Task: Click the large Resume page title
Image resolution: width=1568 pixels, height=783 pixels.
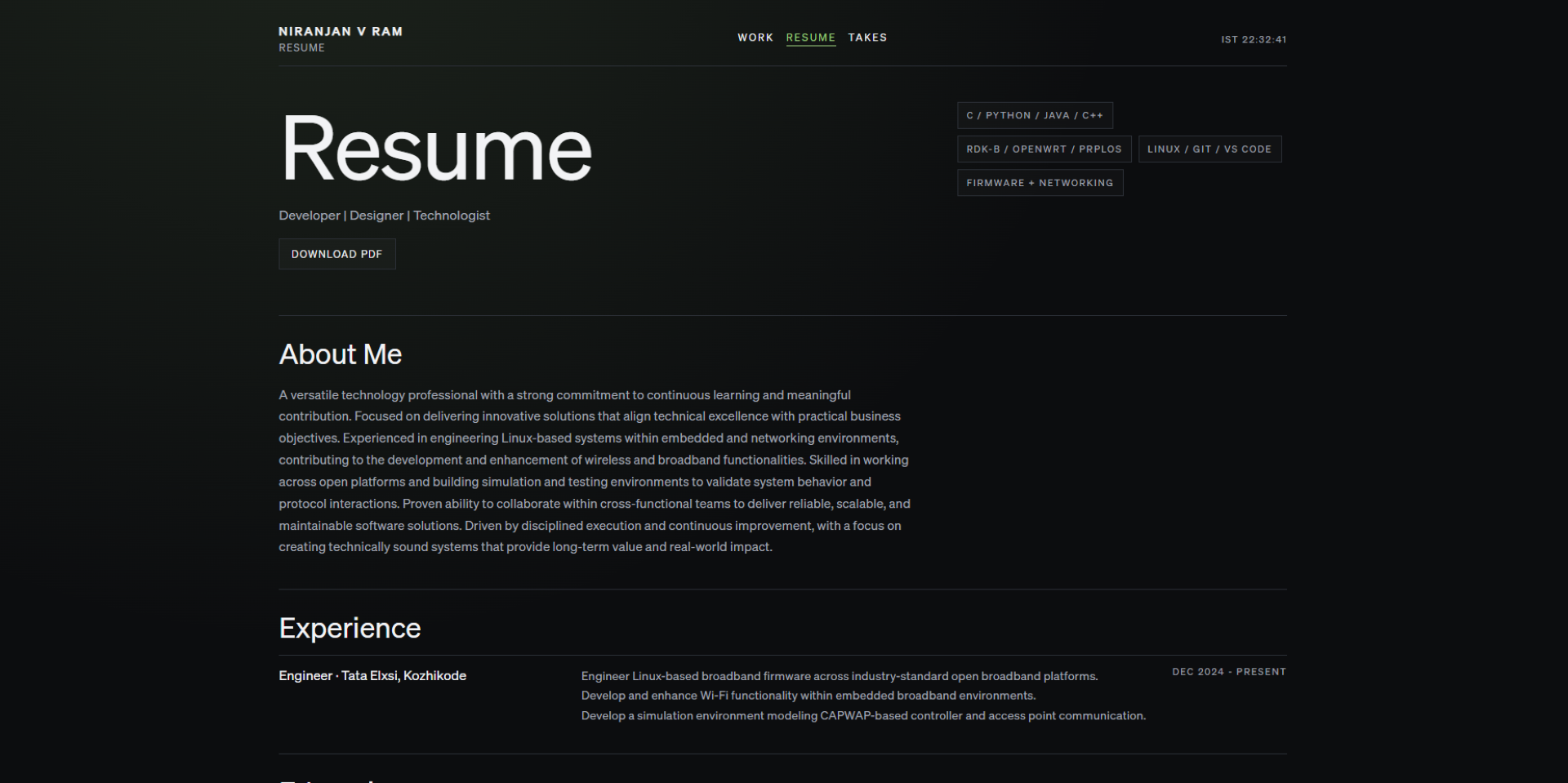Action: 435,149
